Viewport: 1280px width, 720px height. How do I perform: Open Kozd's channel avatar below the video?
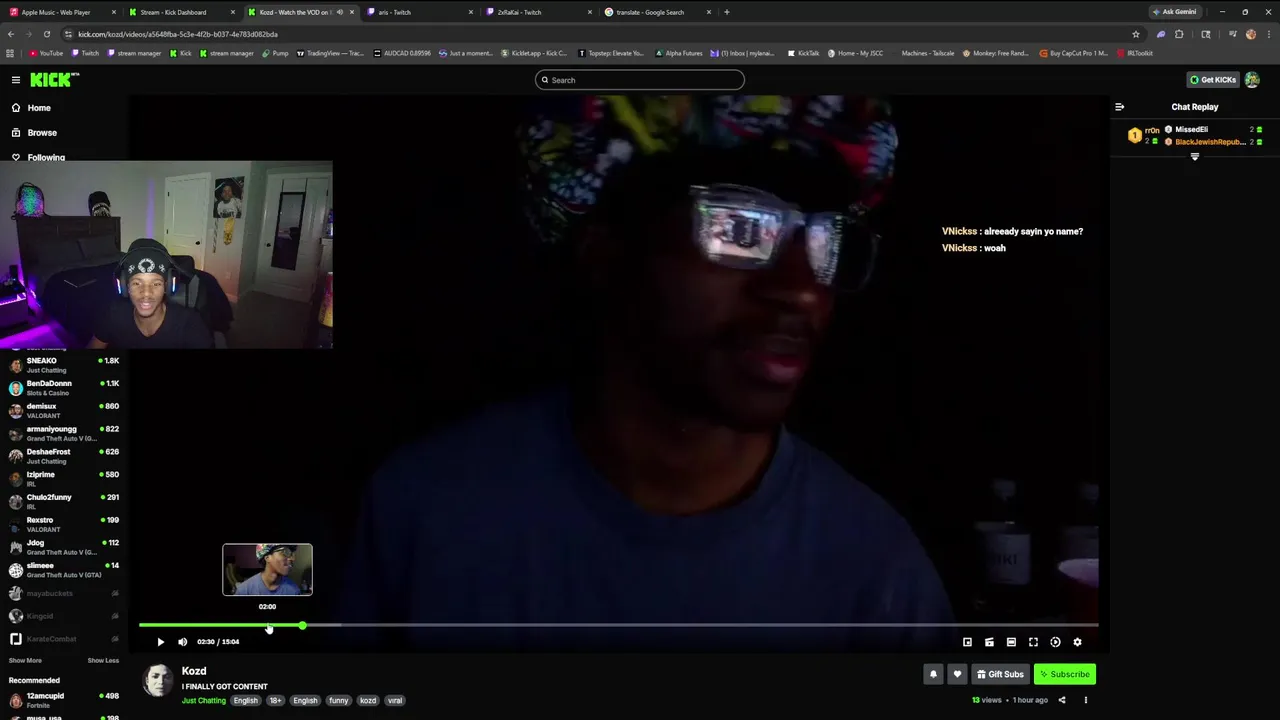(x=158, y=681)
